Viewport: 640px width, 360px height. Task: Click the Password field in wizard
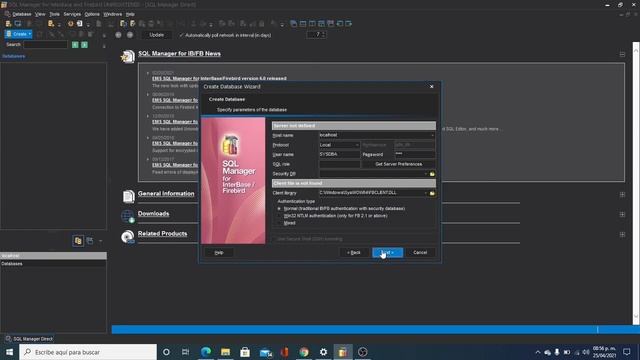coord(415,154)
